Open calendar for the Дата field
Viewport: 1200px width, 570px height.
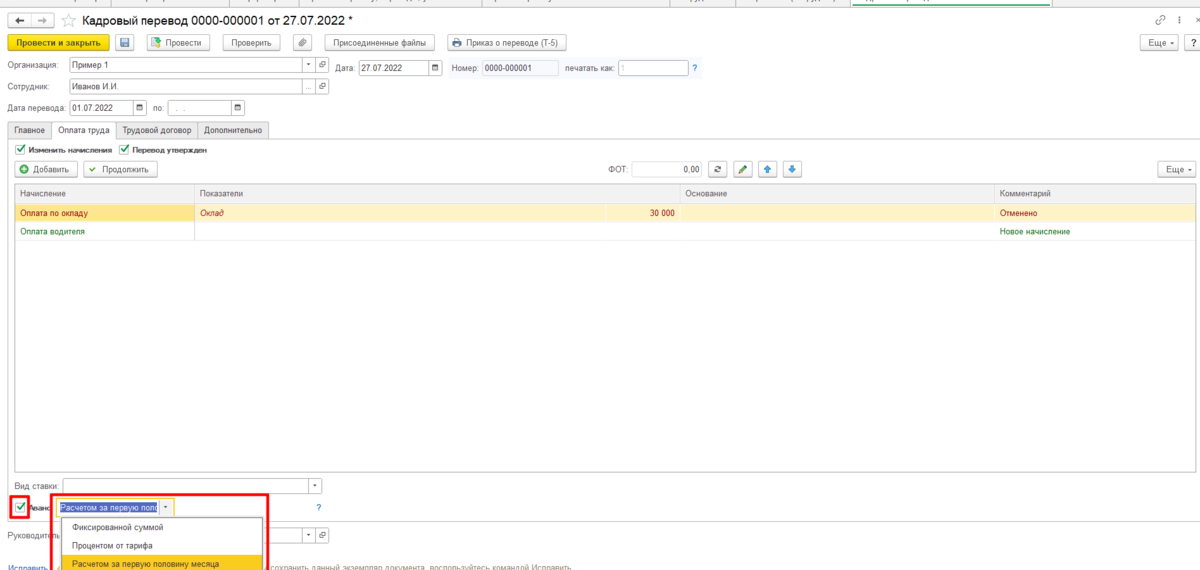435,68
